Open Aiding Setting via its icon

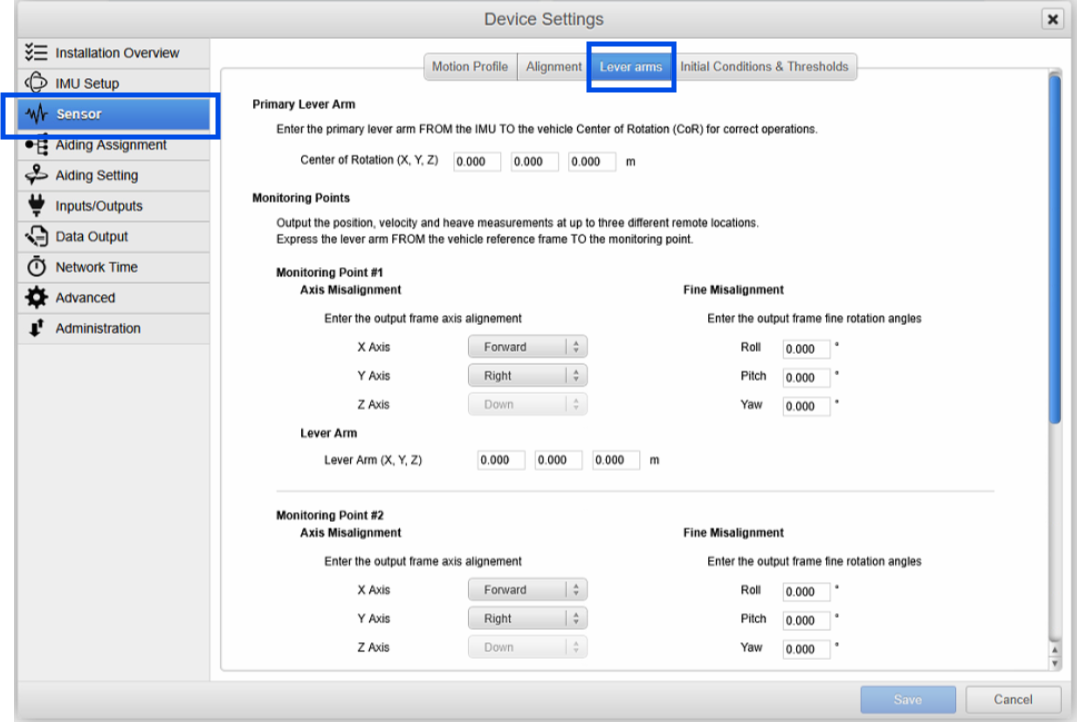coord(36,175)
